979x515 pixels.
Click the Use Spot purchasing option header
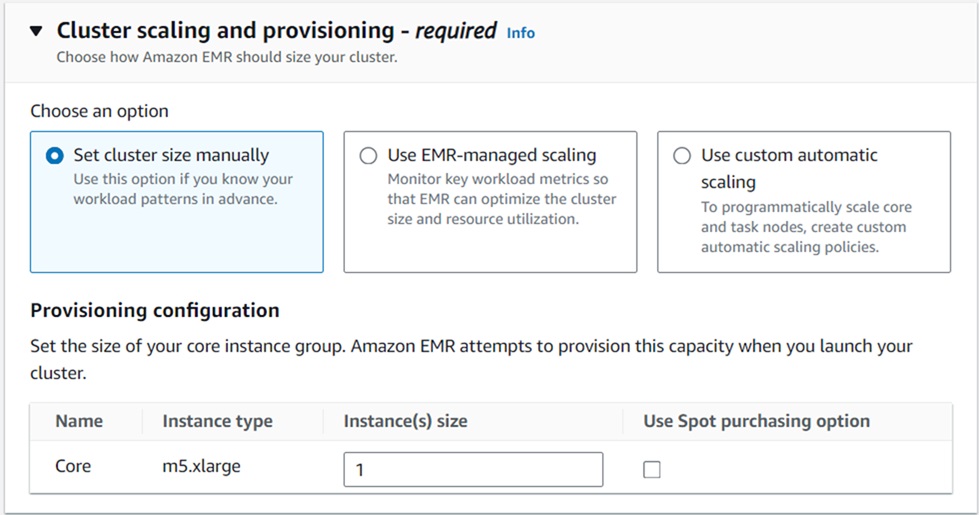(756, 421)
